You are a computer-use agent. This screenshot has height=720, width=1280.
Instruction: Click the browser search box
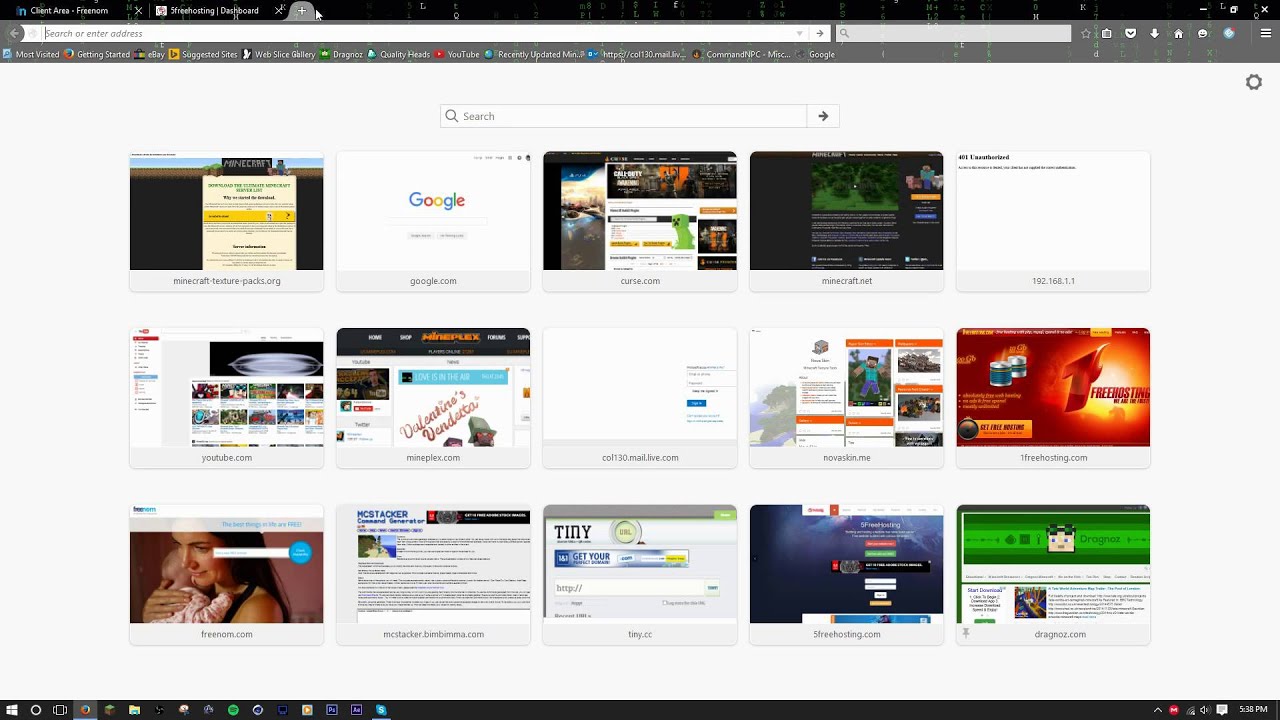tap(955, 33)
